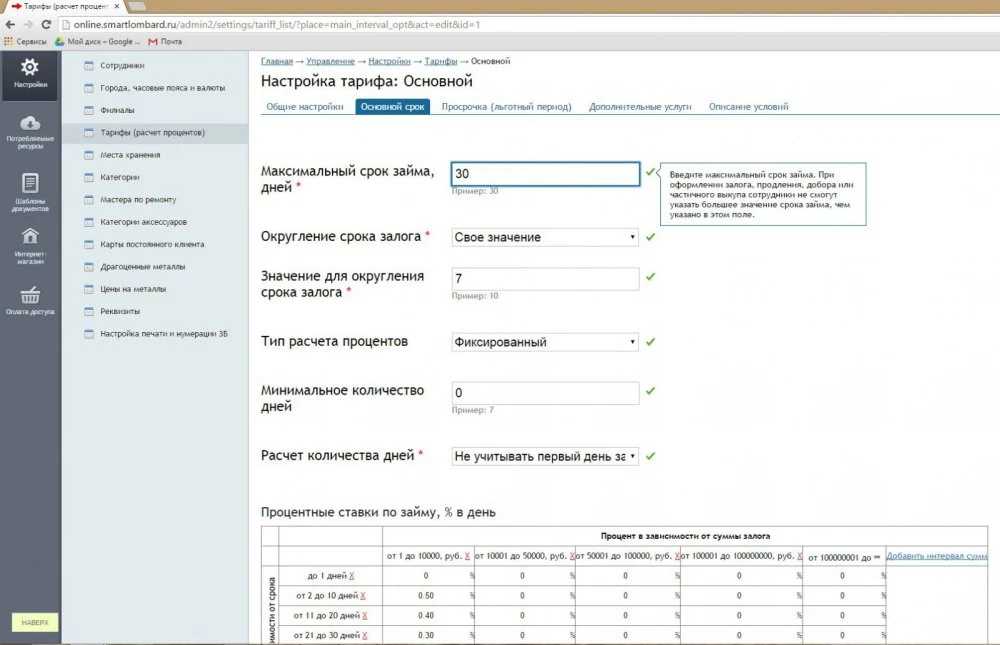Open Сервисы apps bookmark

pyautogui.click(x=26, y=41)
